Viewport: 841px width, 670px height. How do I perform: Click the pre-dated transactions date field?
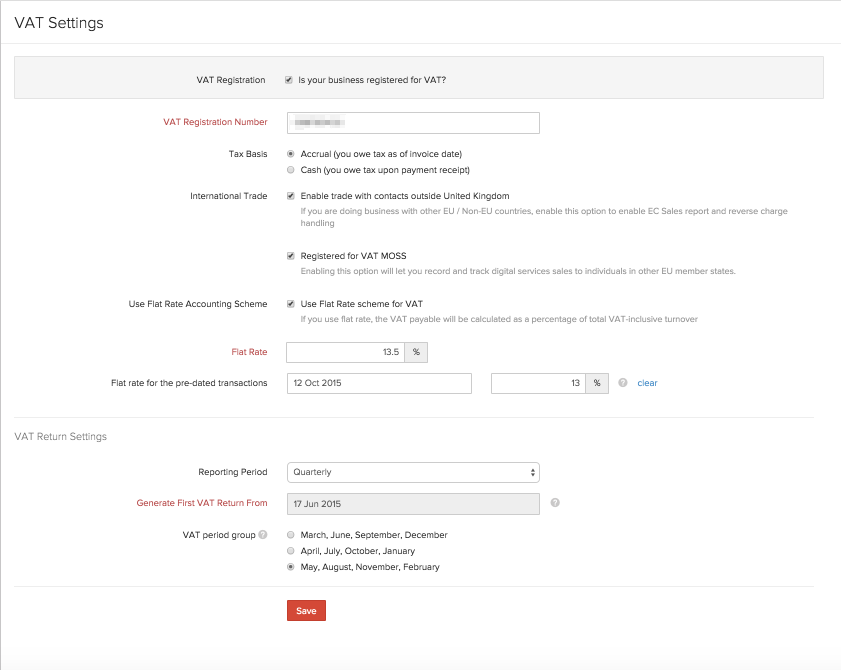(379, 383)
